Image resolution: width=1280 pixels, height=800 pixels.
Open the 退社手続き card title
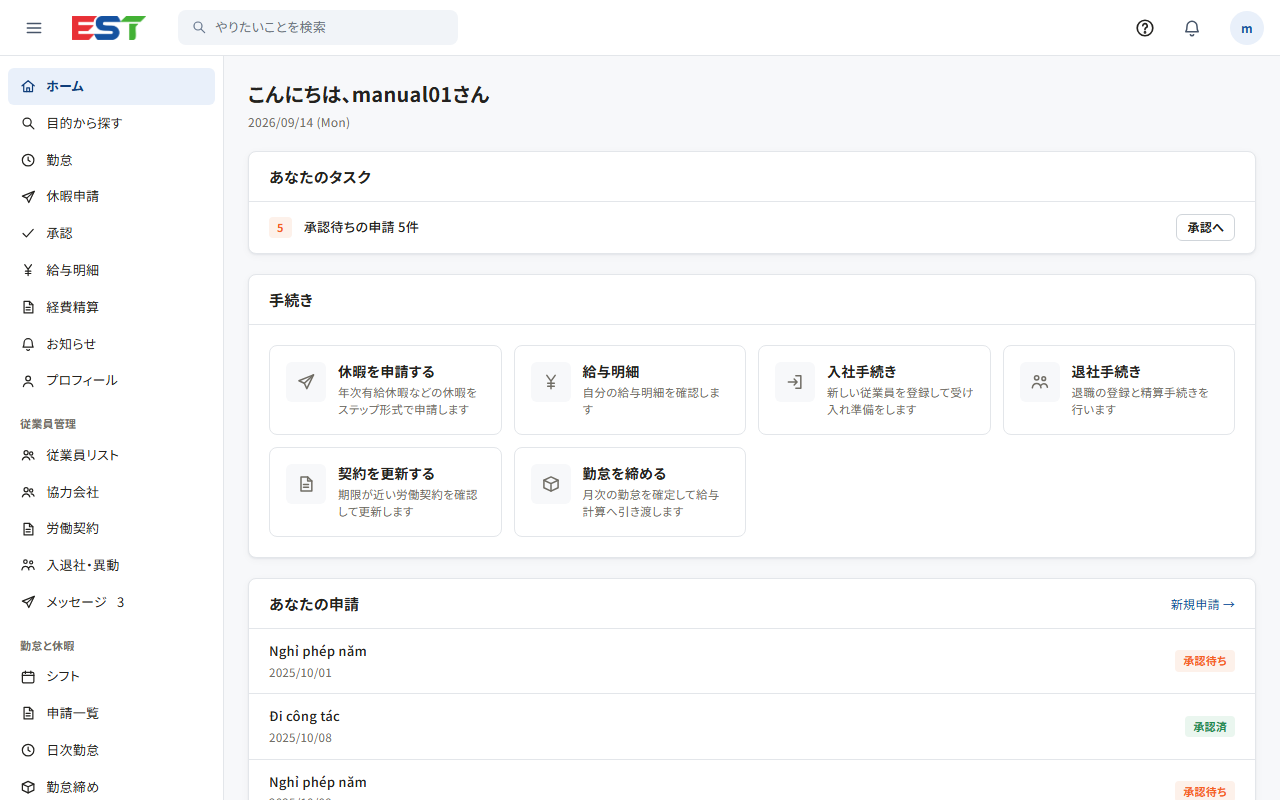click(x=1106, y=372)
